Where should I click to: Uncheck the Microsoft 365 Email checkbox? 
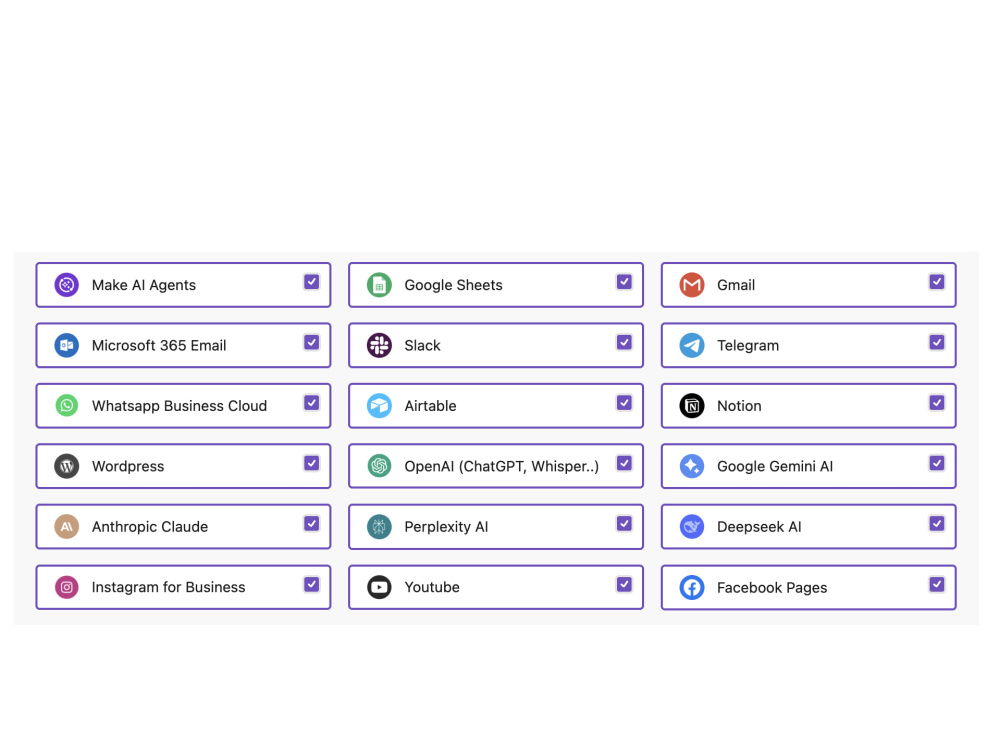pos(311,342)
